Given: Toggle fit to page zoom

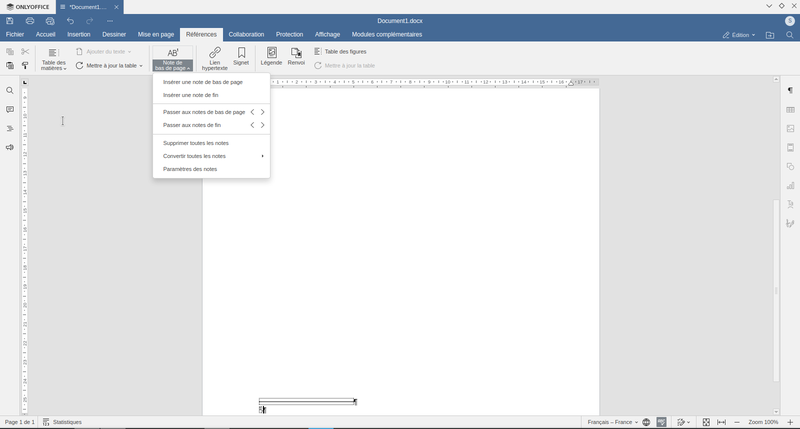Looking at the screenshot, I should pos(706,422).
